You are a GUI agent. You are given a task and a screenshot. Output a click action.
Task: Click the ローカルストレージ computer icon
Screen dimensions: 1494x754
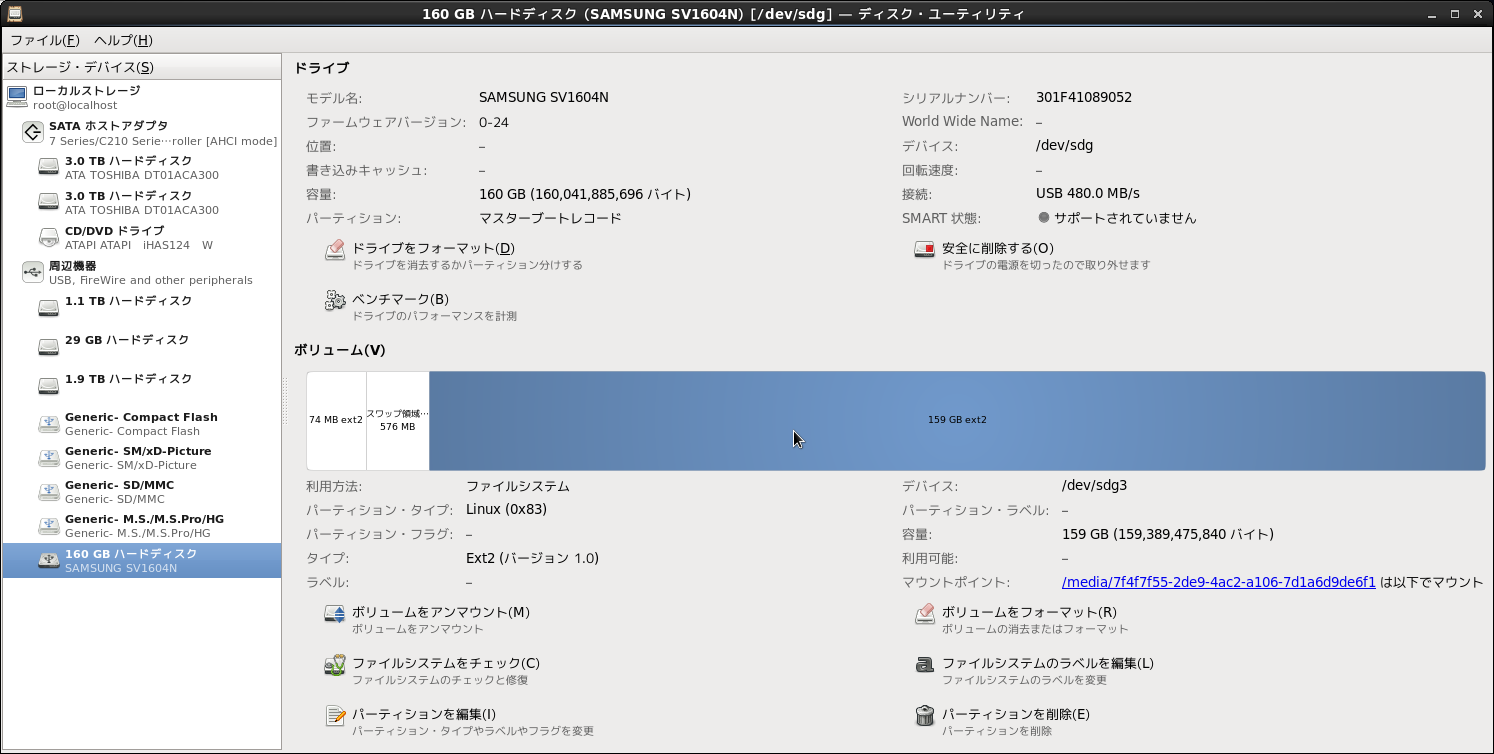[17, 96]
